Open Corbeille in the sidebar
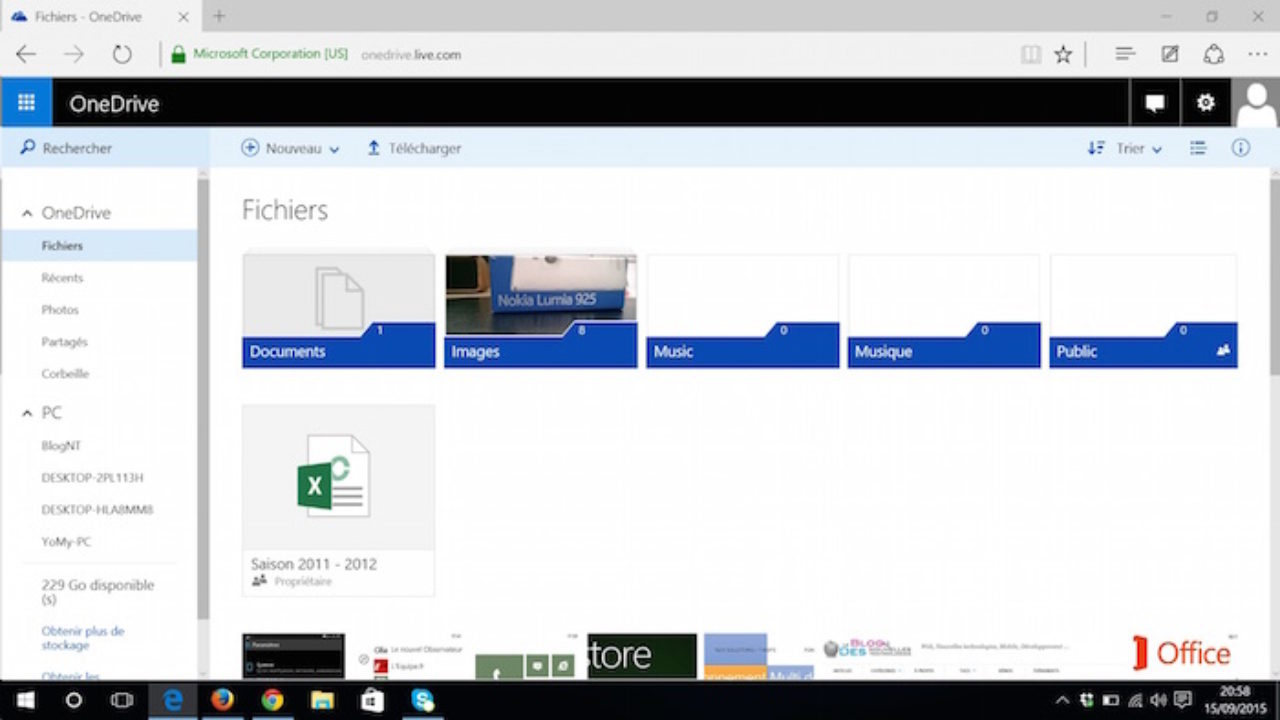The image size is (1280, 720). (65, 374)
